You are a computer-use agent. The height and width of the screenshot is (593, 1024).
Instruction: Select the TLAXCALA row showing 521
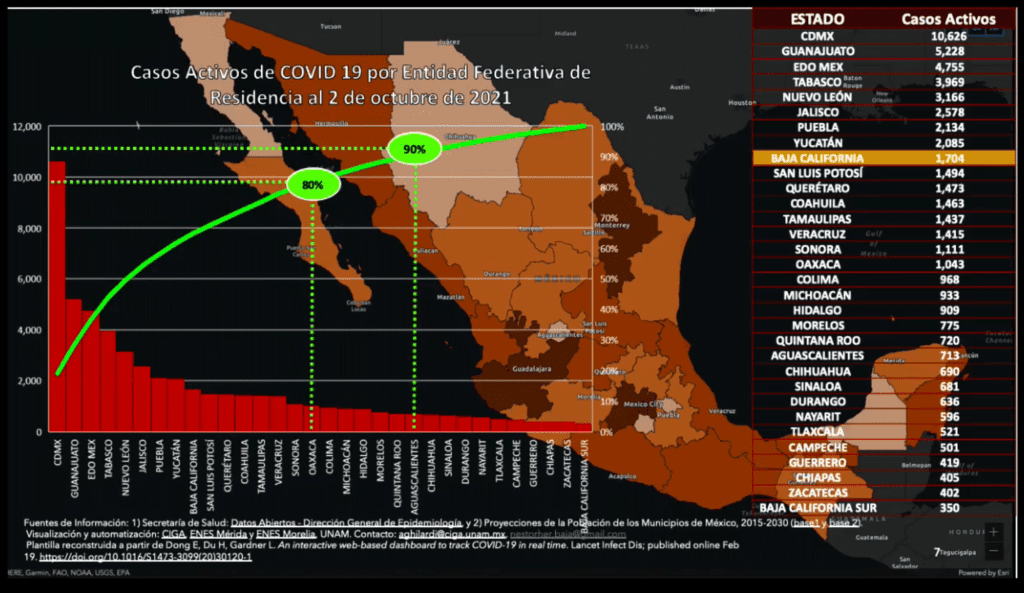(x=884, y=432)
